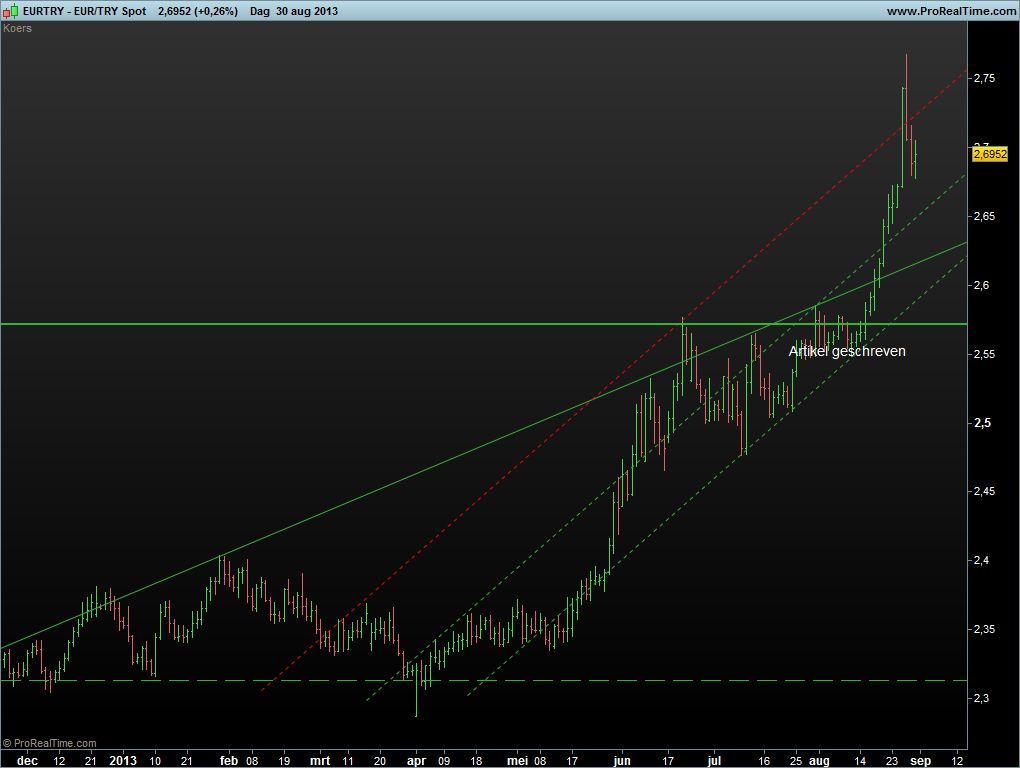Image resolution: width=1020 pixels, height=768 pixels.
Task: Select the 'Artikel geschreven' text annotation
Action: (x=847, y=351)
